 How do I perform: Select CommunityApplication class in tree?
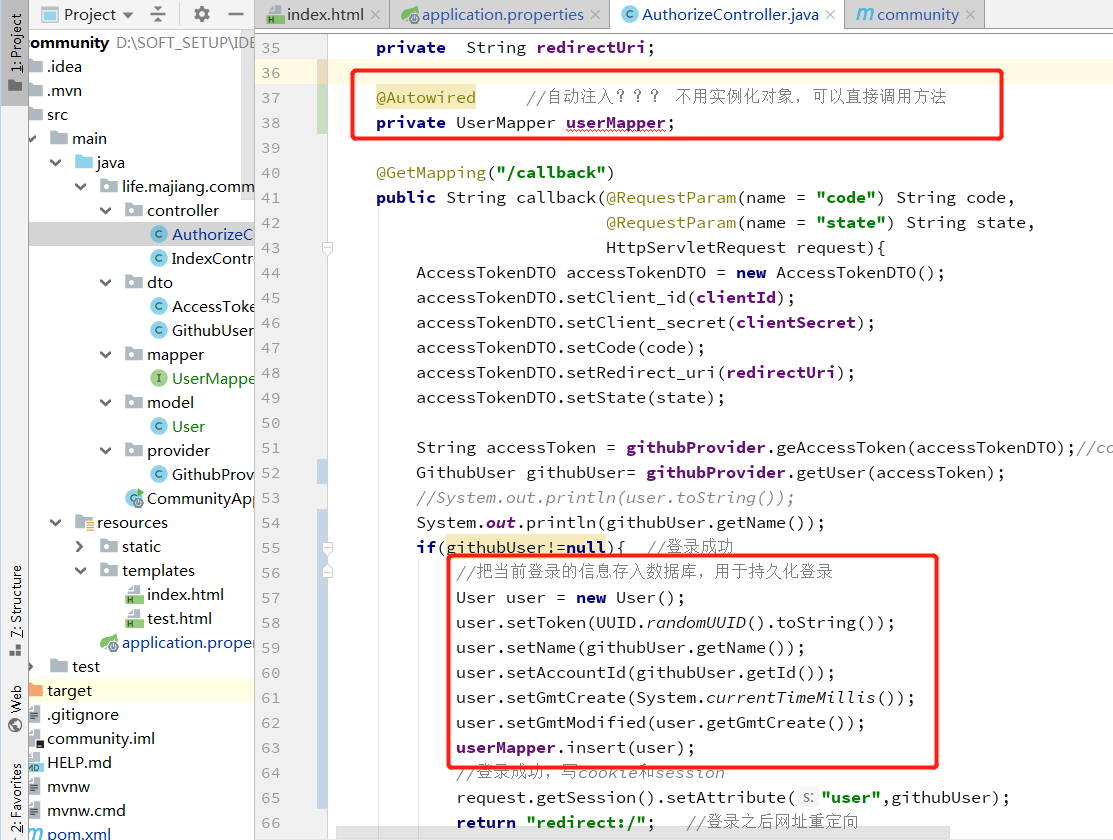(190, 498)
